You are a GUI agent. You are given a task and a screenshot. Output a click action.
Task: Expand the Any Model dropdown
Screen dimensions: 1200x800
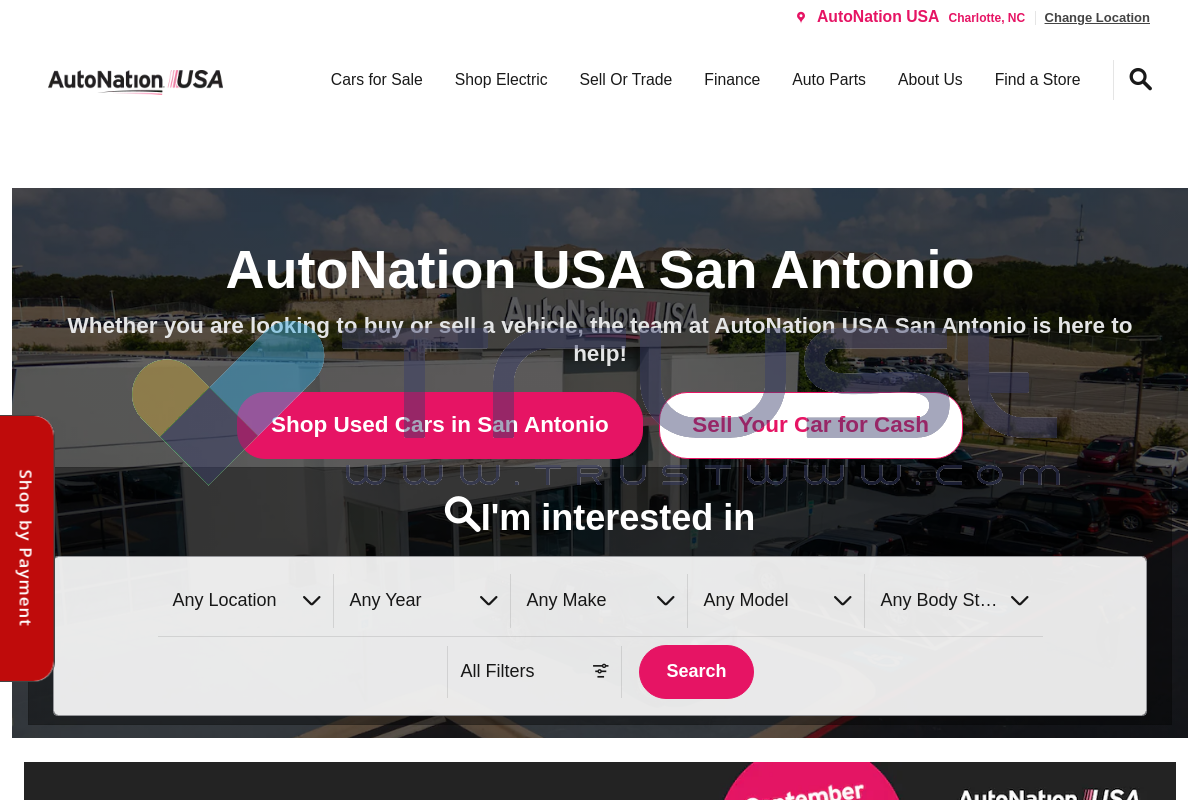pyautogui.click(x=777, y=601)
